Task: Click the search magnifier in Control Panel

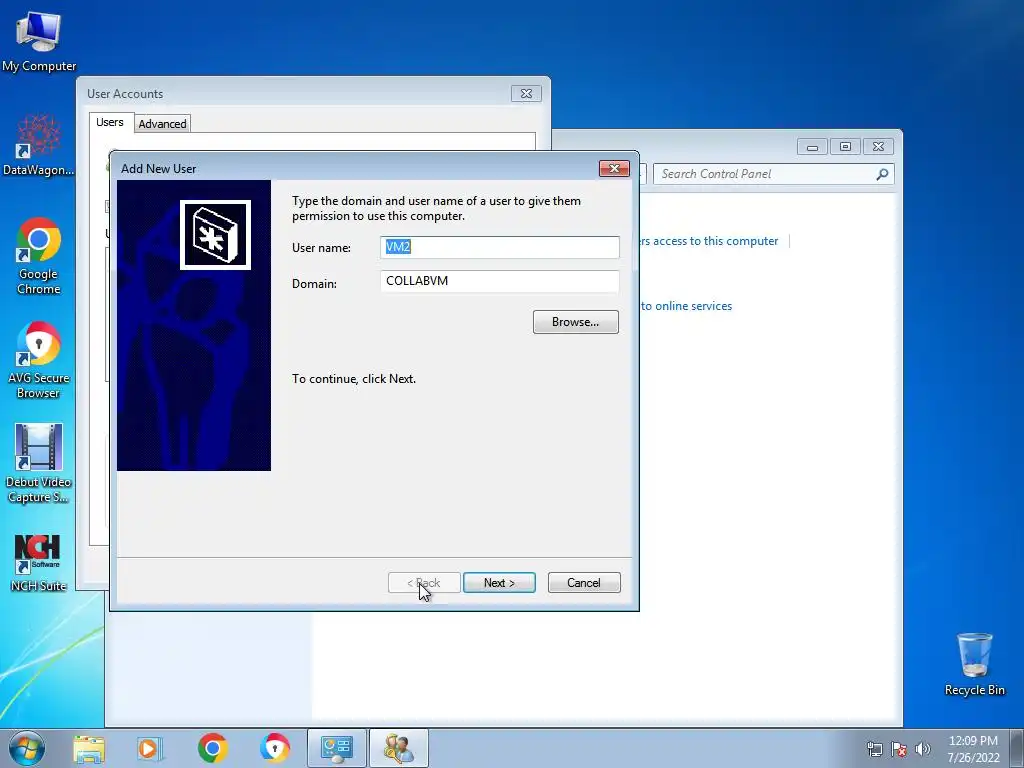Action: point(882,174)
